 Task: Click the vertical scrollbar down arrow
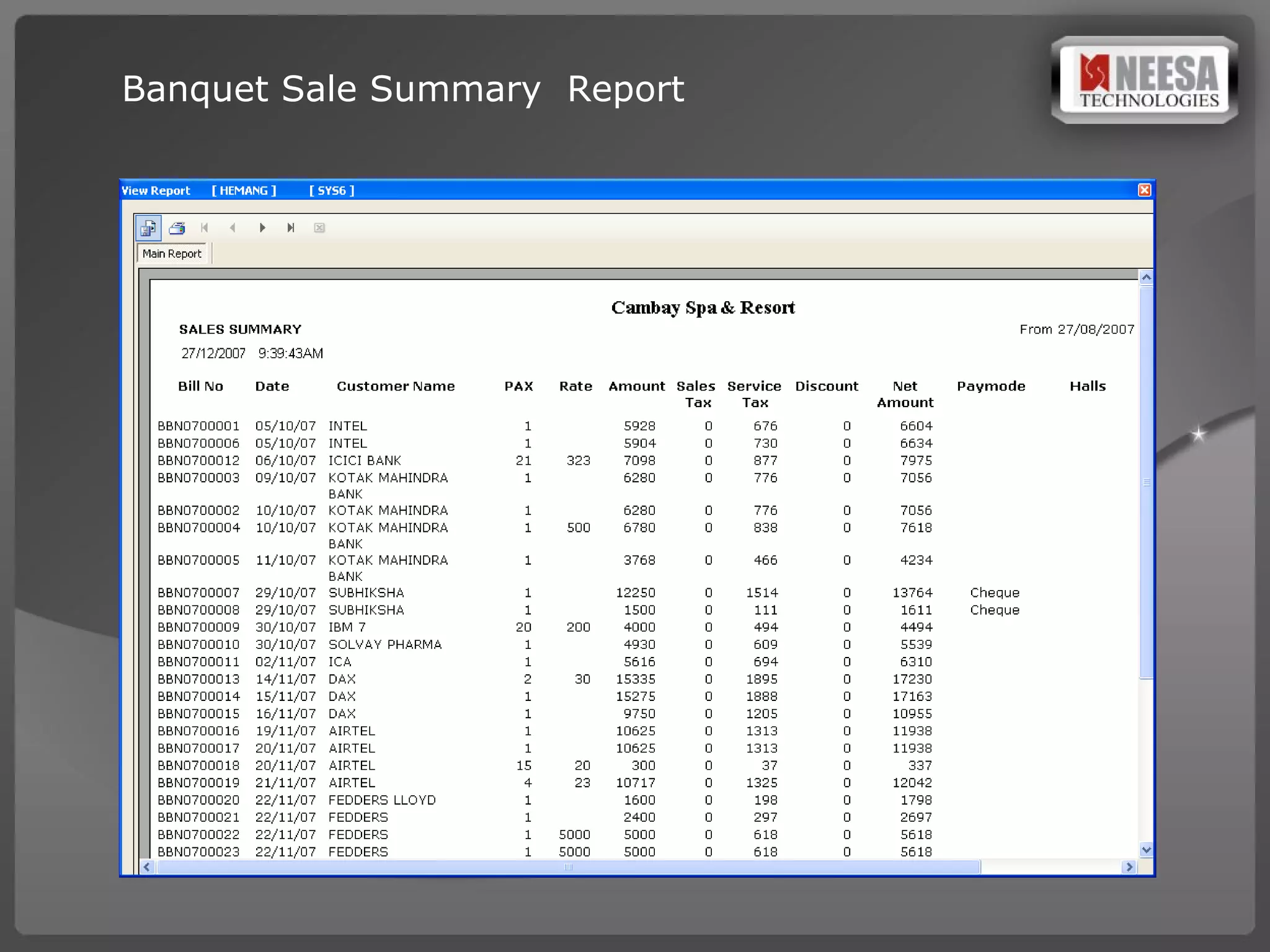tap(1146, 850)
